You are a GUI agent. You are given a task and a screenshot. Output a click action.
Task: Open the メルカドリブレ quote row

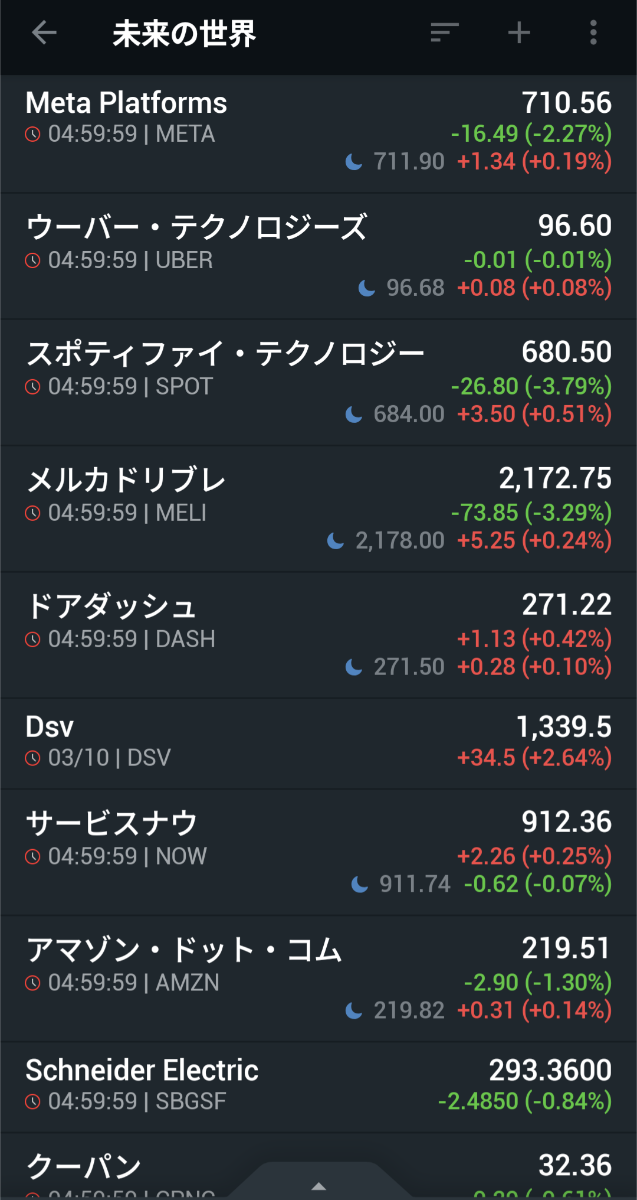[126, 481]
